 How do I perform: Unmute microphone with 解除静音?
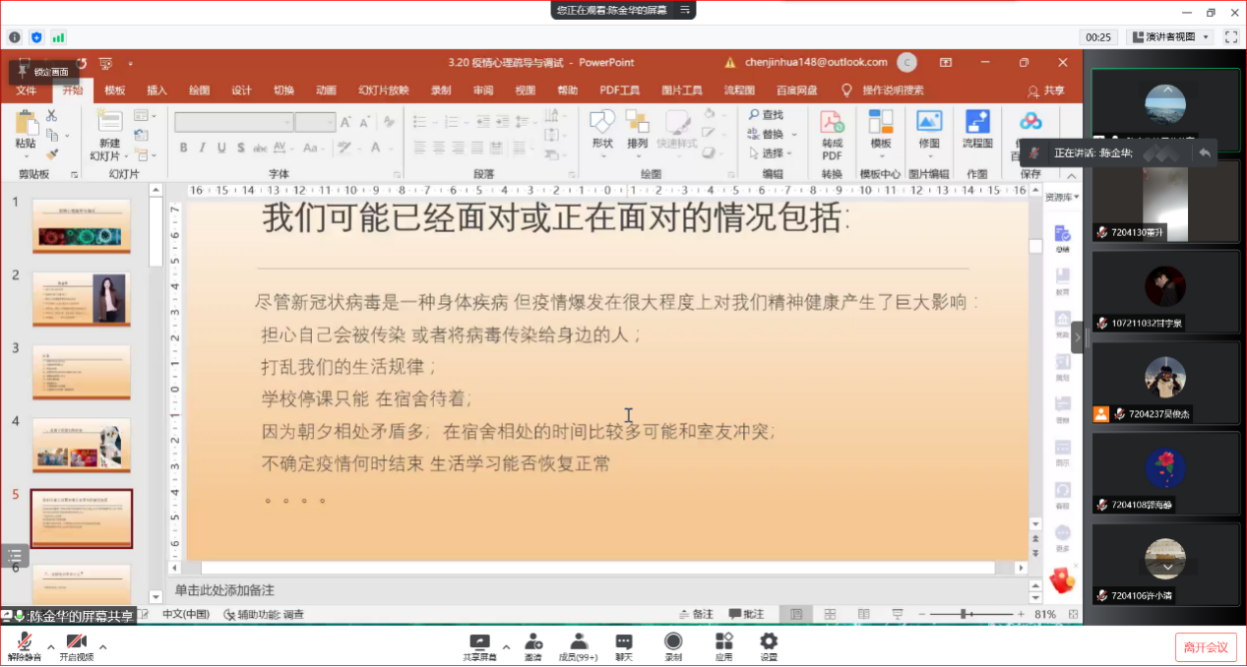point(25,647)
